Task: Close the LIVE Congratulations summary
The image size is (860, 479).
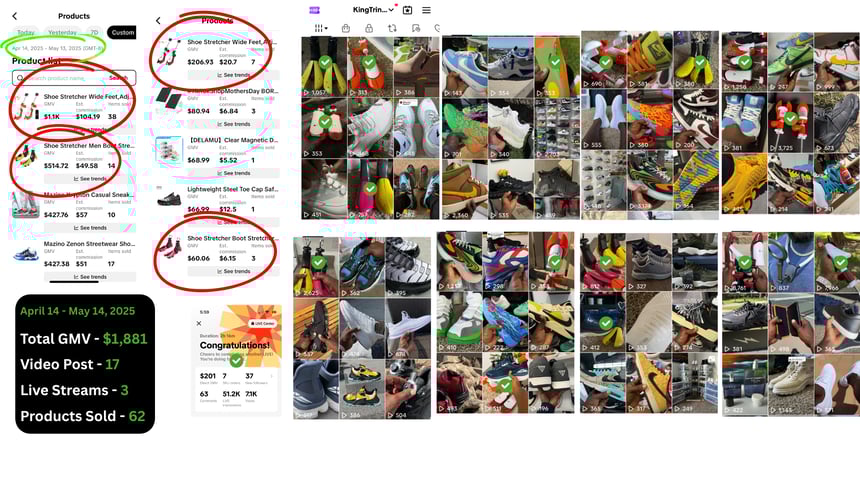Action: click(x=199, y=323)
